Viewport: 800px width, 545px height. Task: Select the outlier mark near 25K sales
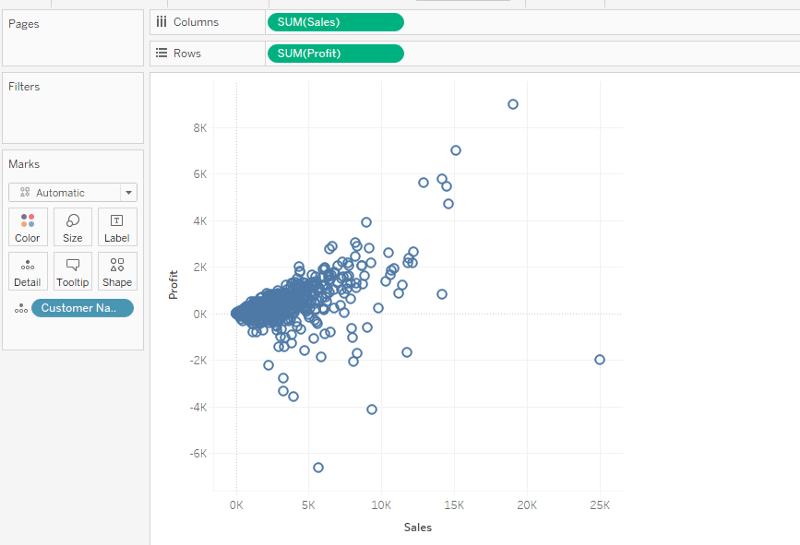point(599,359)
